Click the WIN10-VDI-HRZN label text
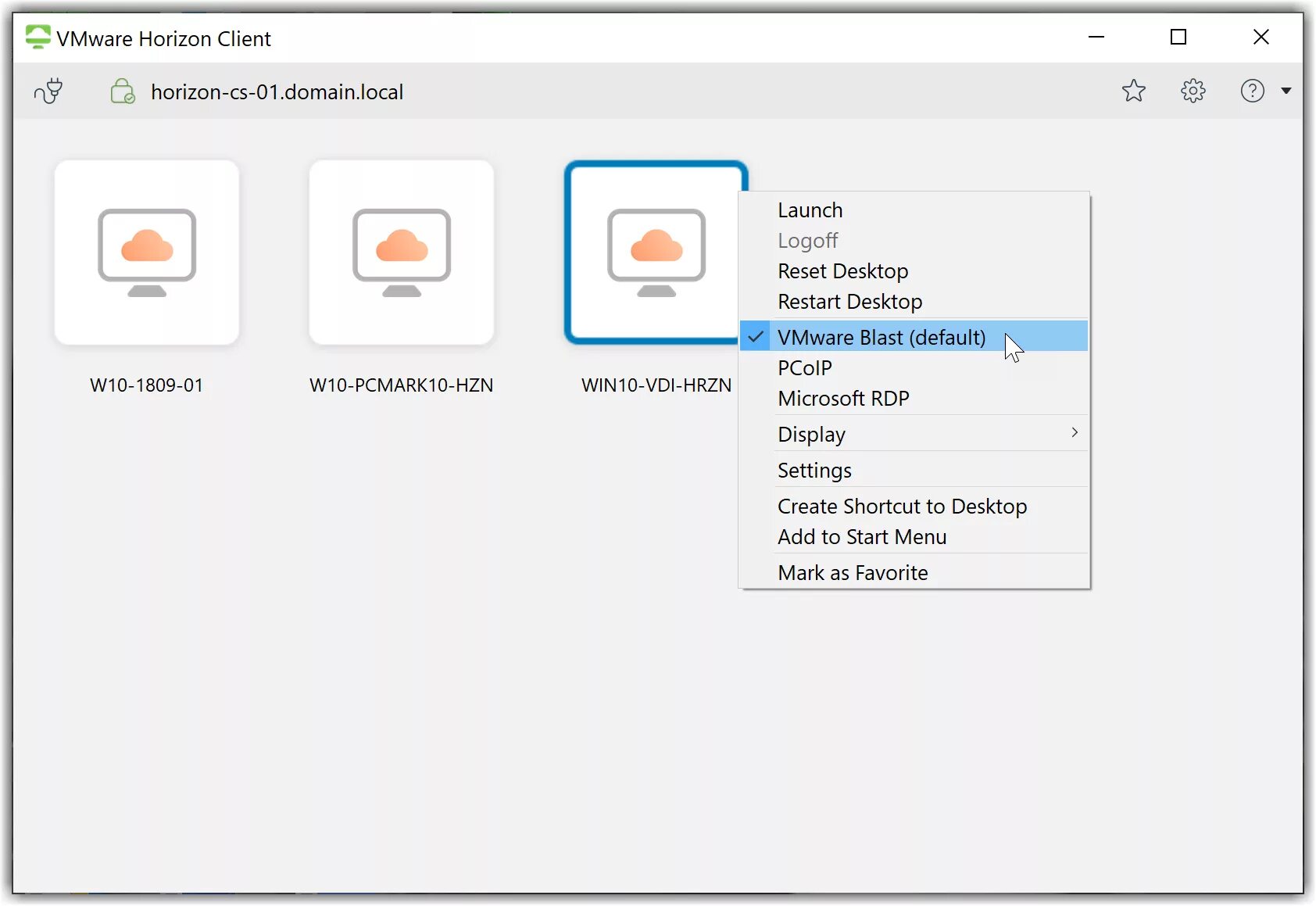Viewport: 1316px width, 906px height. click(x=656, y=385)
